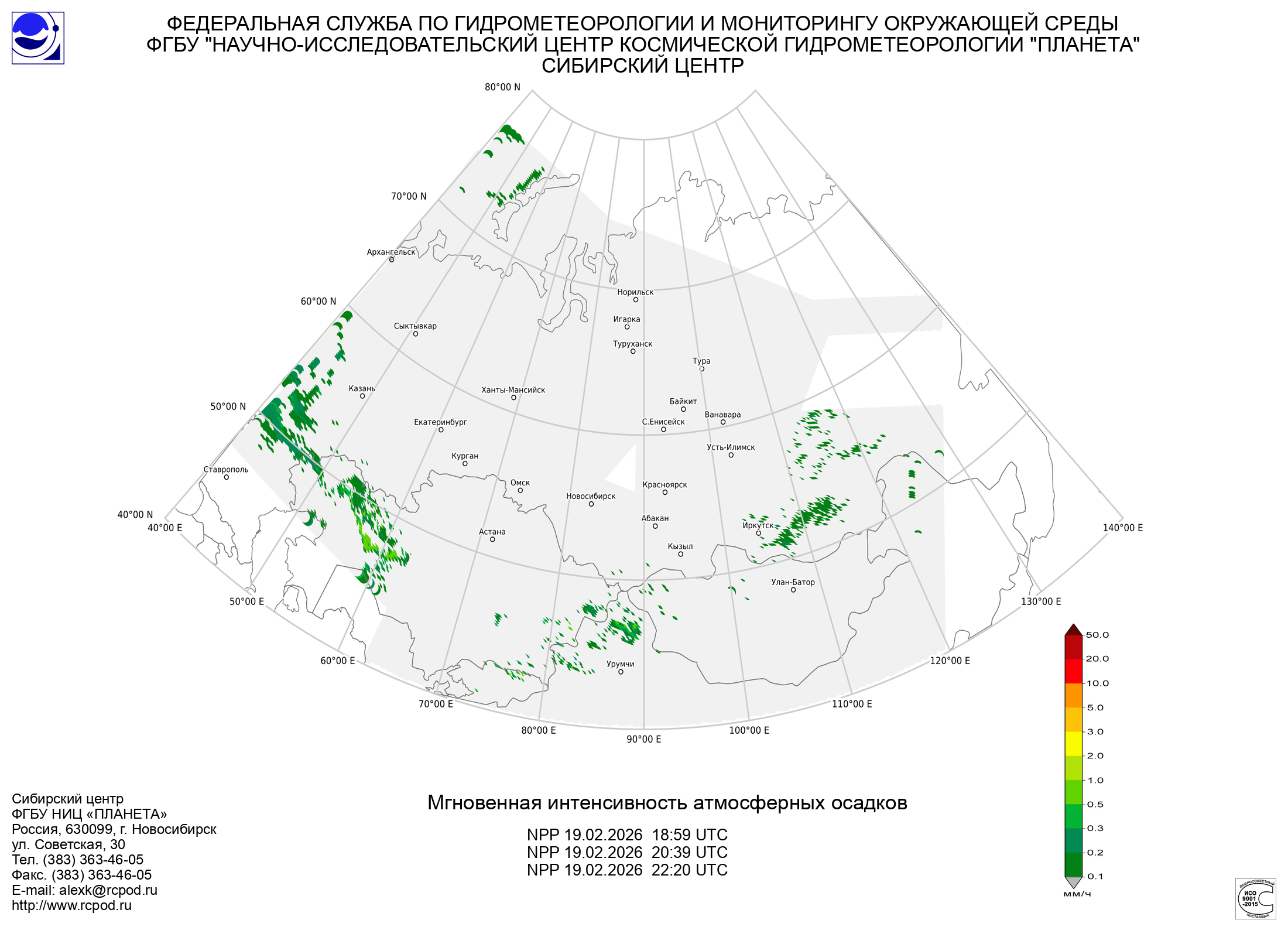Click the Улан-Батор city marker

click(x=793, y=590)
